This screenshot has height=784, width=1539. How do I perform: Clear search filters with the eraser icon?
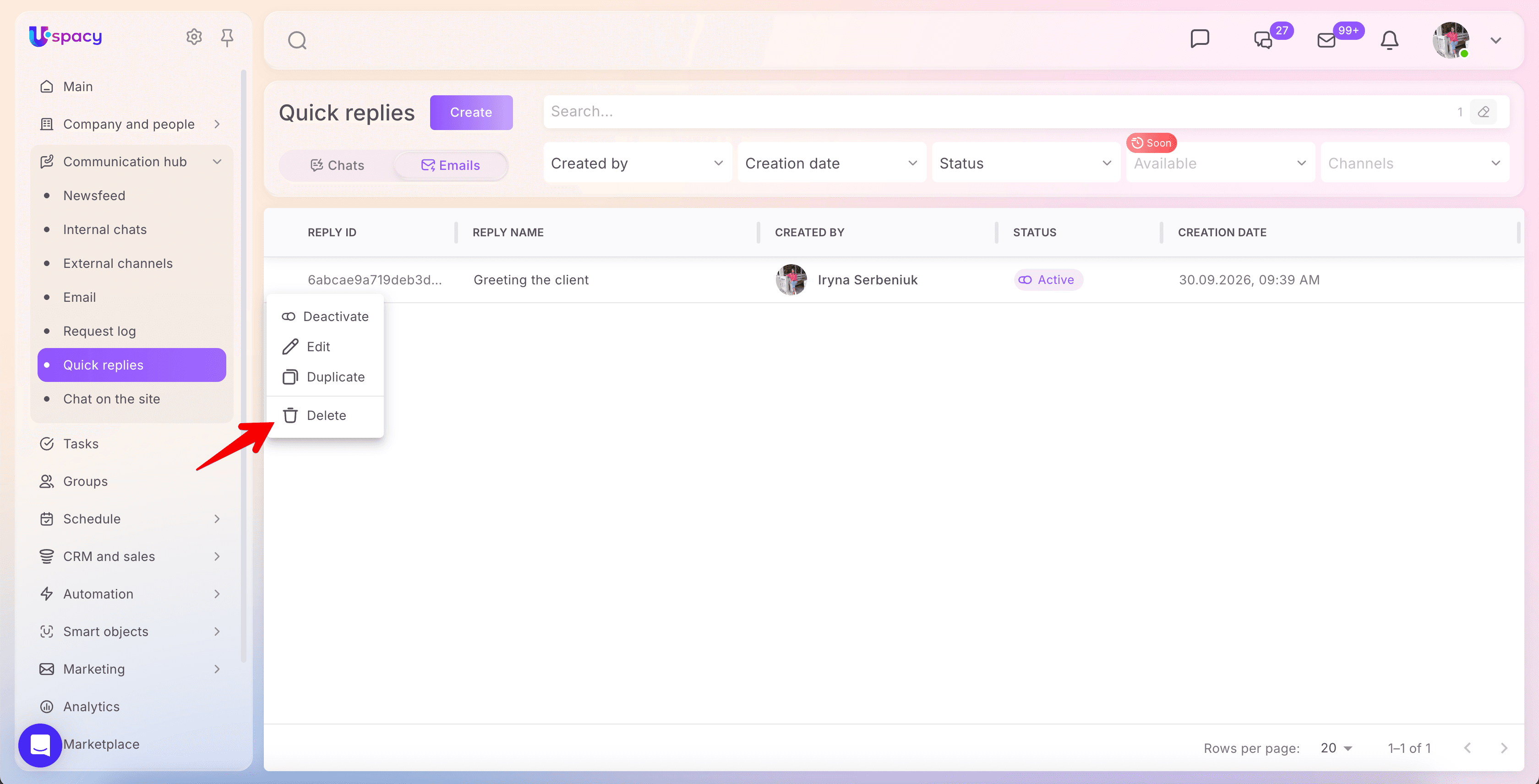click(x=1484, y=112)
